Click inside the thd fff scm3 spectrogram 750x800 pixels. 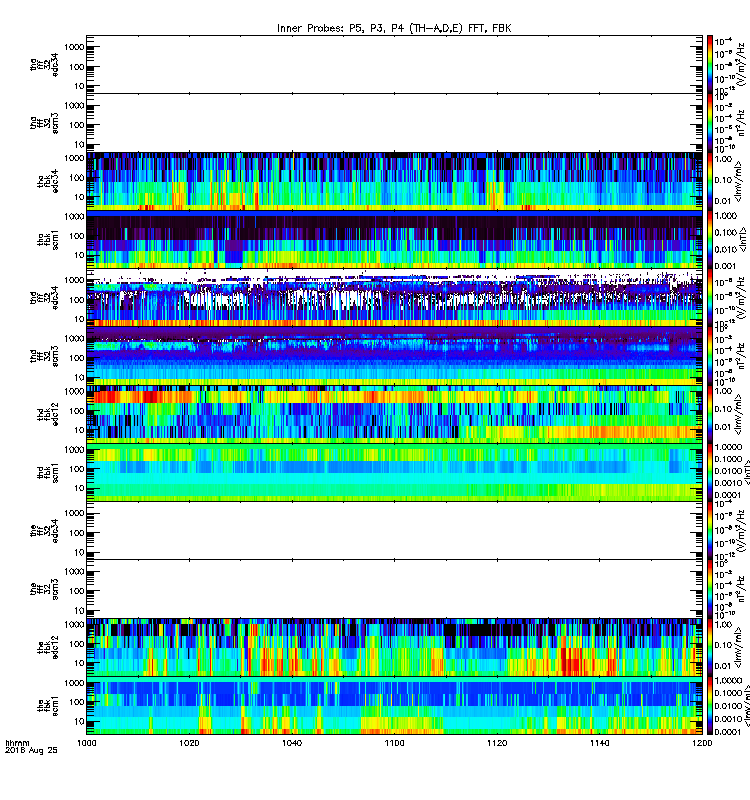(394, 356)
